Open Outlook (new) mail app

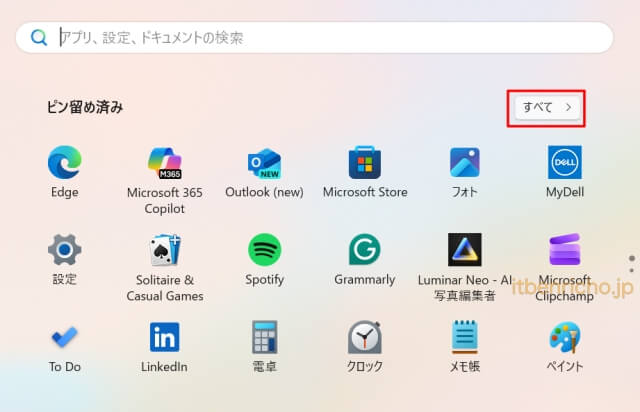[x=264, y=163]
